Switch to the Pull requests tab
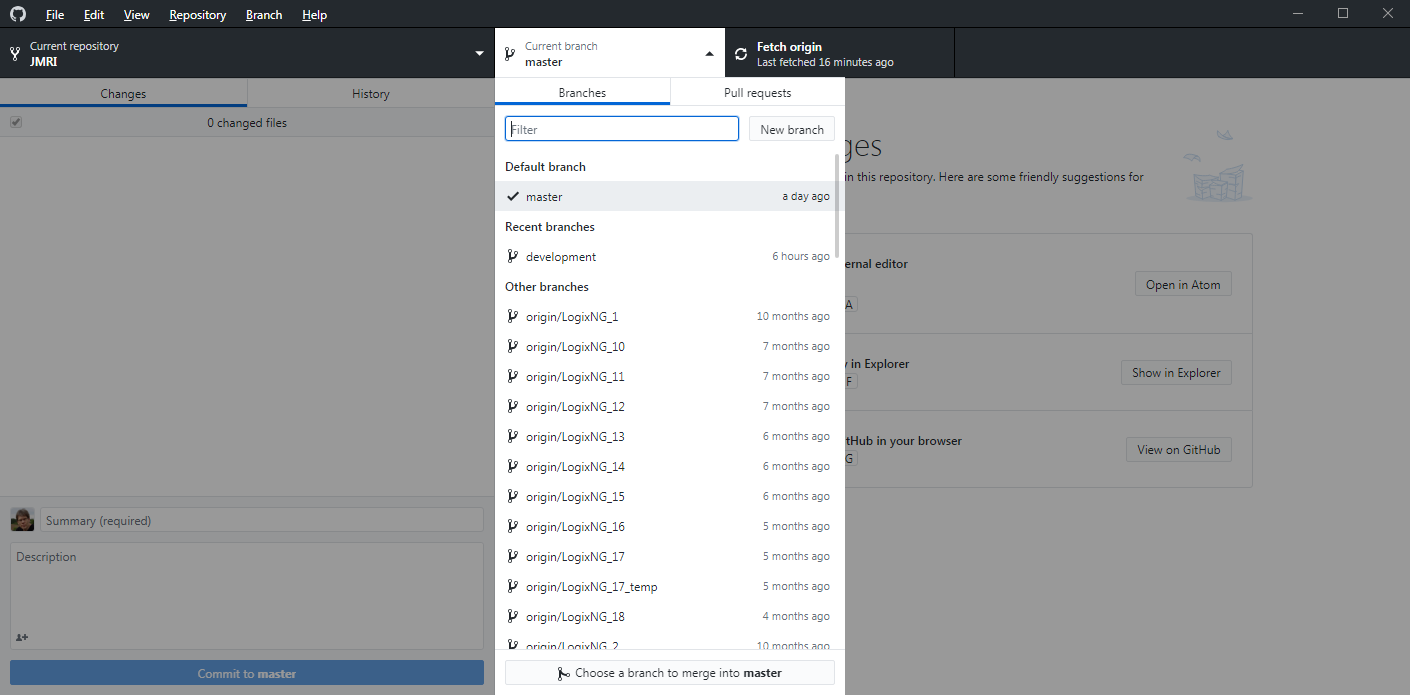Viewport: 1410px width, 695px height. pos(757,93)
